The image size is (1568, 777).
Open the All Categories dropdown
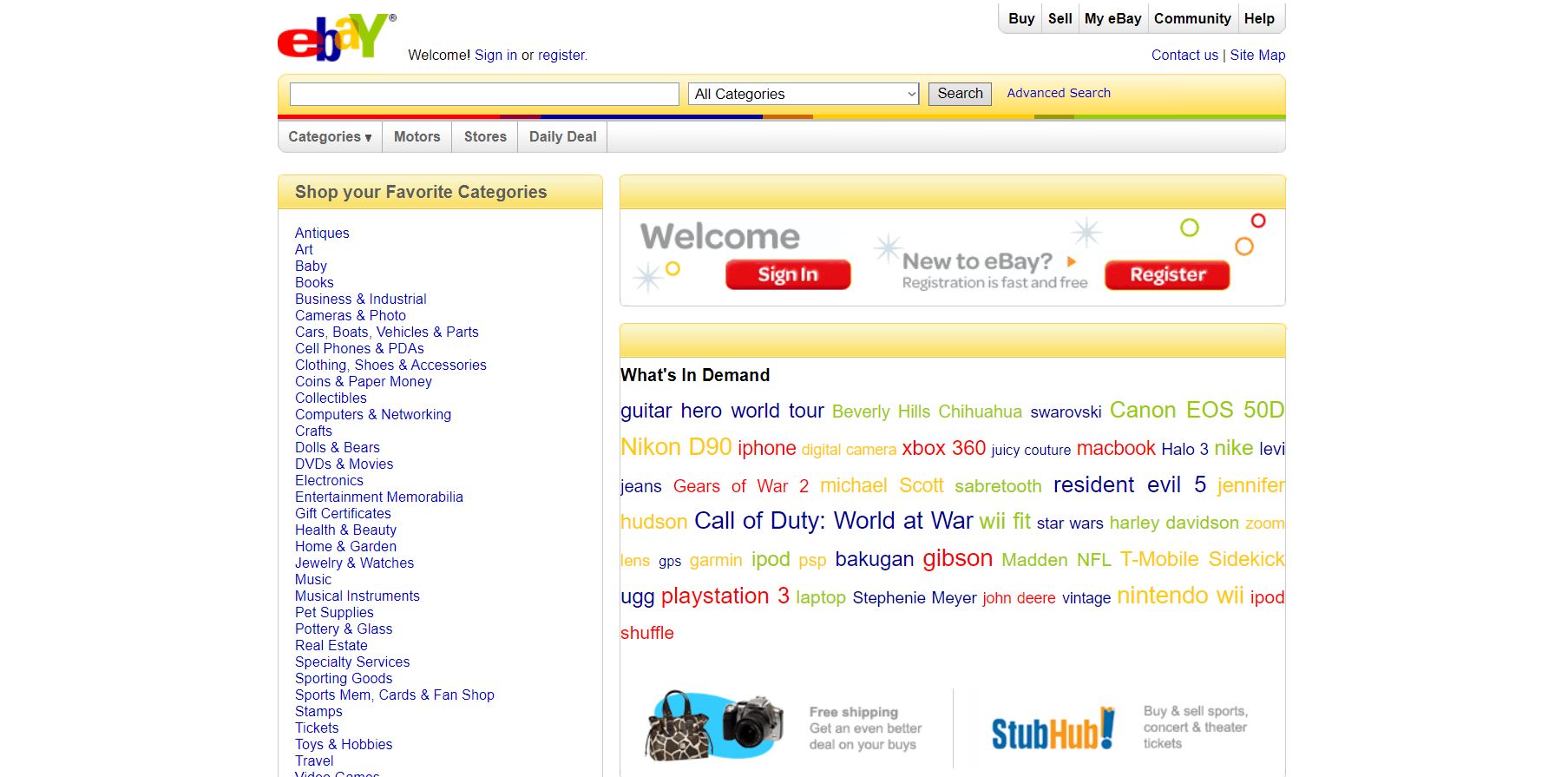[x=804, y=94]
